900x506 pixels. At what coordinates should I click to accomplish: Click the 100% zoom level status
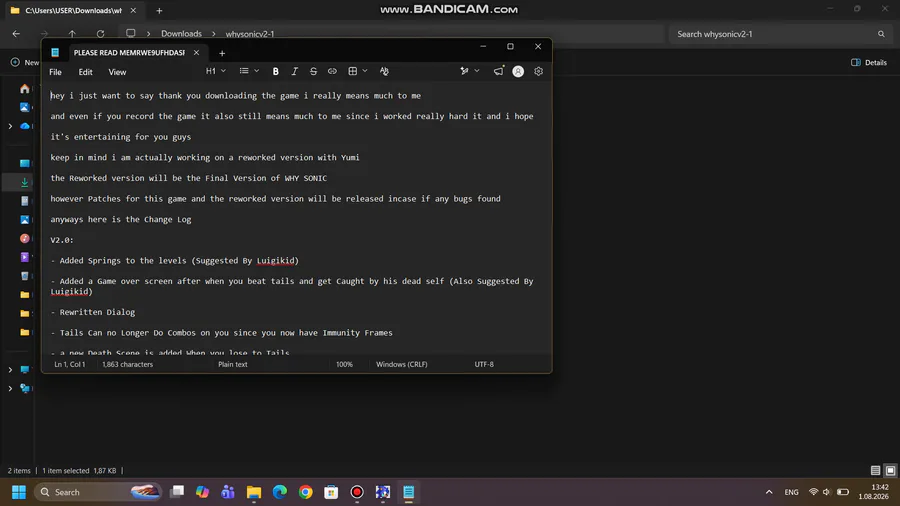(344, 364)
